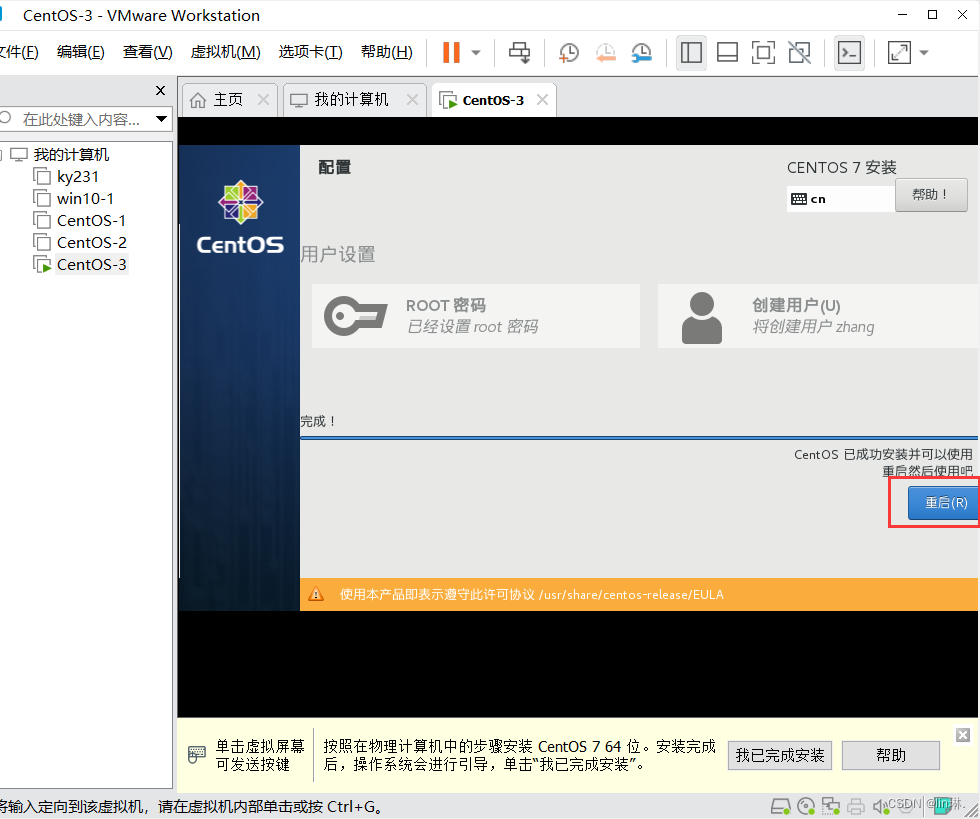Screen dimensions: 980x819
Task: Revert virtual machine to previous snapshot
Action: 605,53
